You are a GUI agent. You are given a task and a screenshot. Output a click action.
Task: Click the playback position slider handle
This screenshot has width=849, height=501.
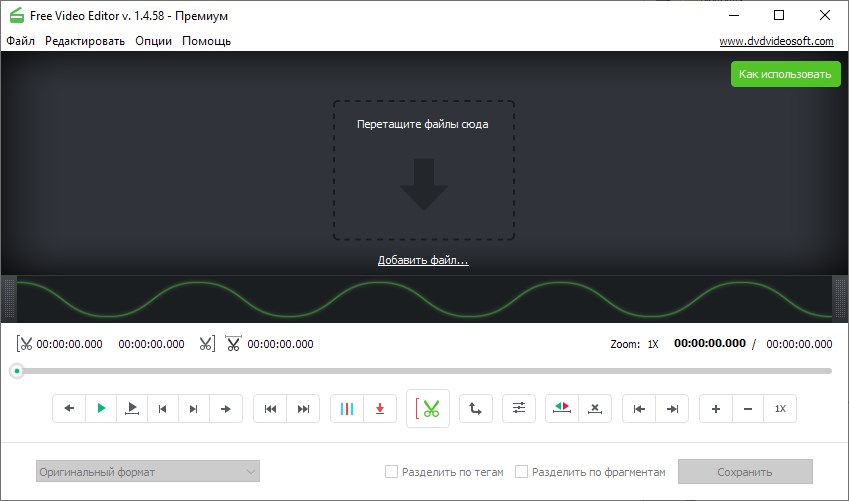tap(17, 371)
